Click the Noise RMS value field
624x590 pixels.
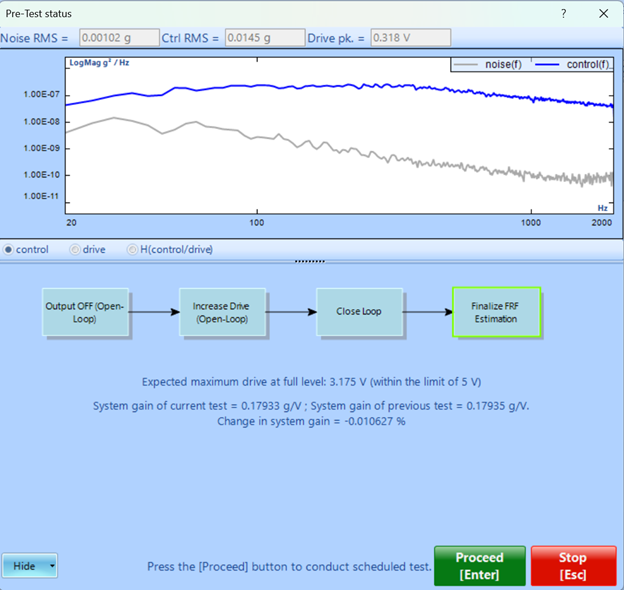coord(117,37)
